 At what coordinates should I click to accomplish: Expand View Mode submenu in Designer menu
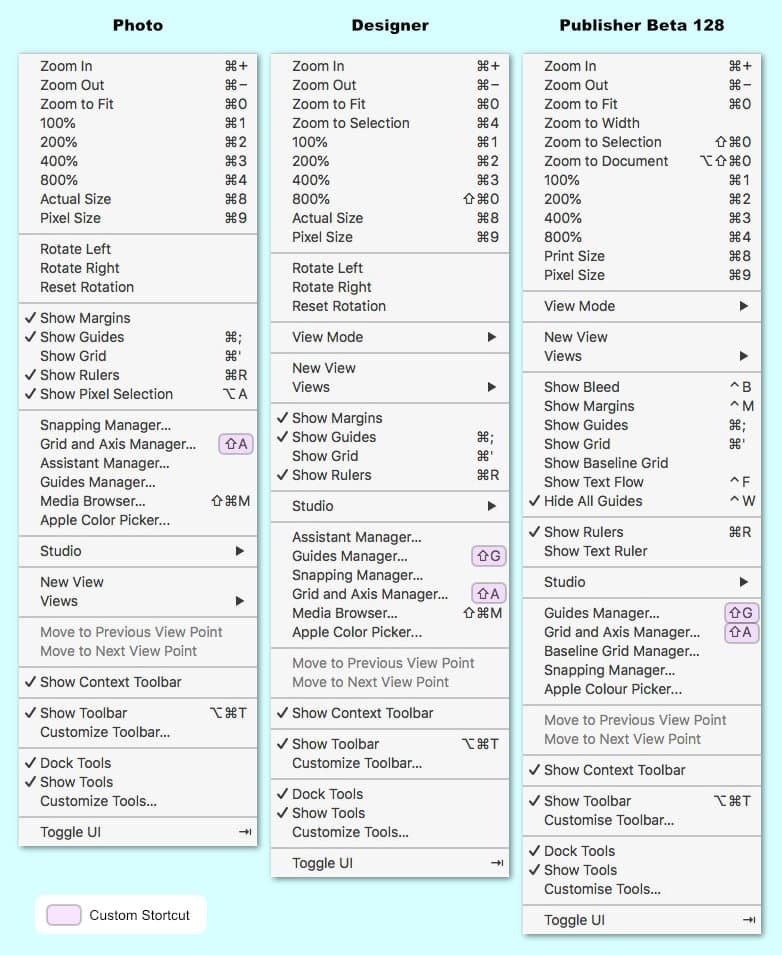click(x=390, y=337)
